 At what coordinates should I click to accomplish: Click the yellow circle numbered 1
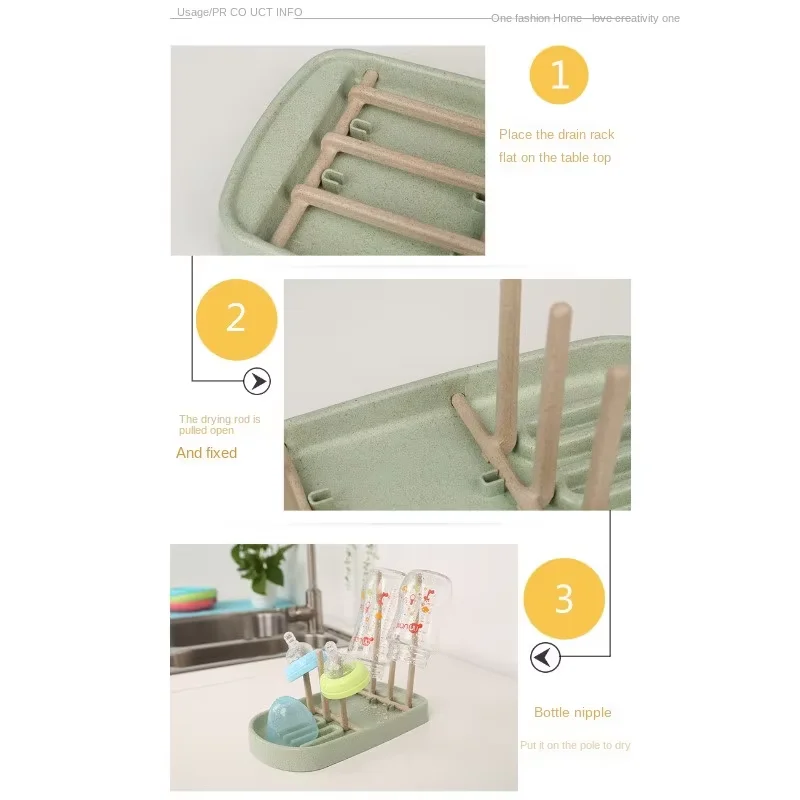click(x=559, y=75)
